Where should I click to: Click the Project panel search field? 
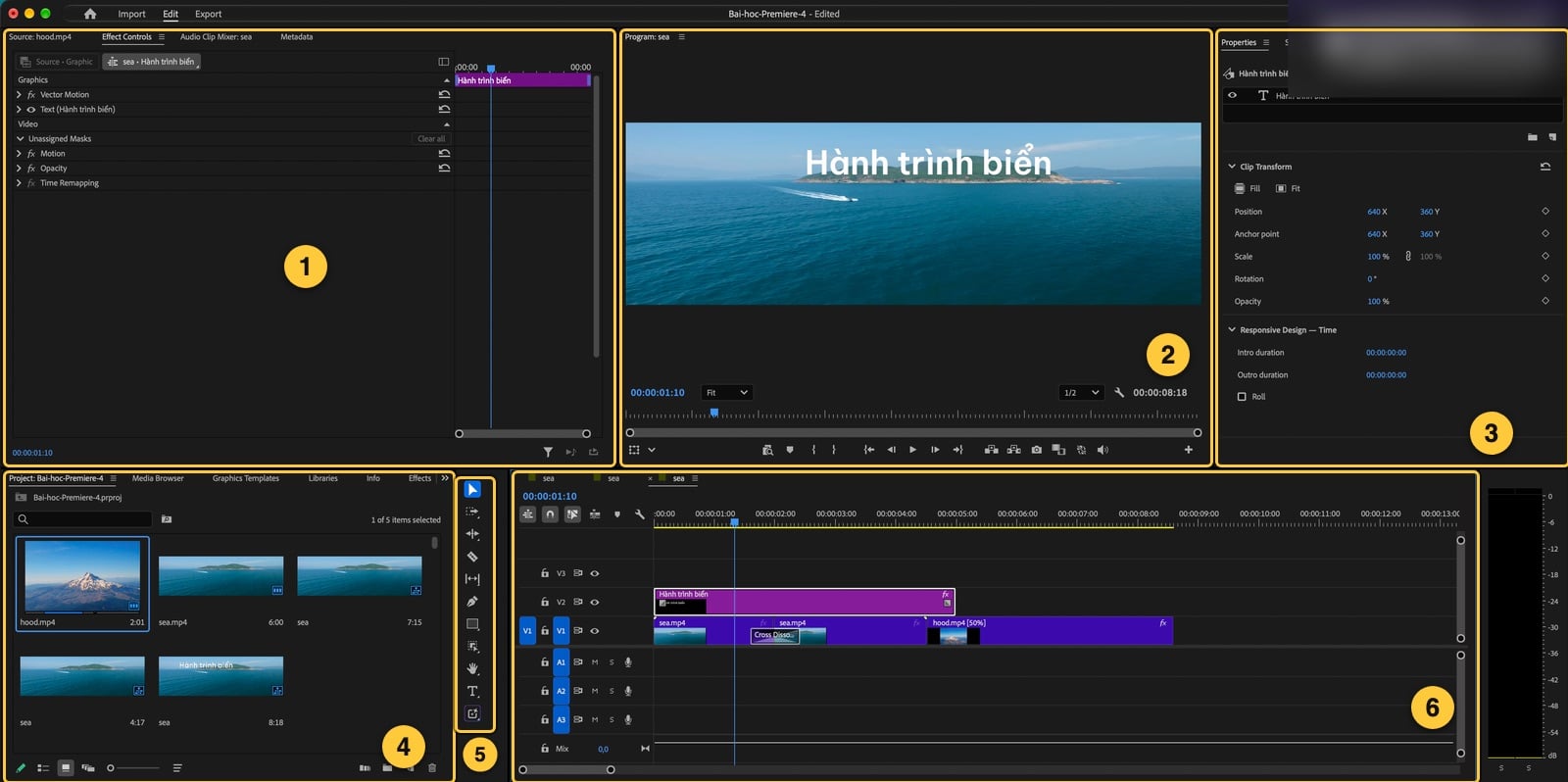click(84, 519)
